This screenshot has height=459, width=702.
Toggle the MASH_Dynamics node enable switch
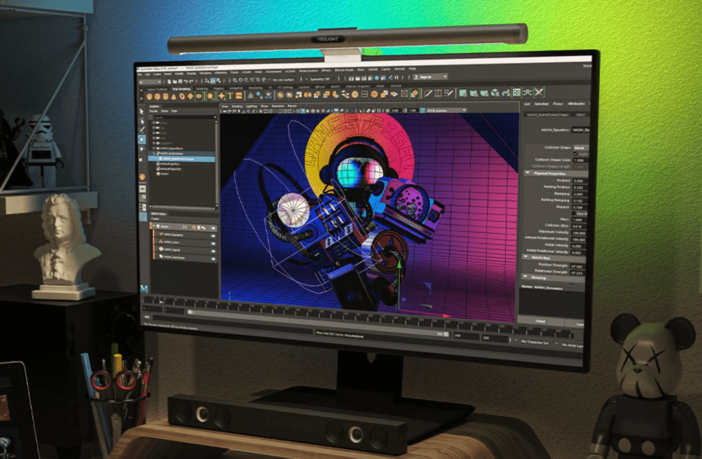coord(213,236)
